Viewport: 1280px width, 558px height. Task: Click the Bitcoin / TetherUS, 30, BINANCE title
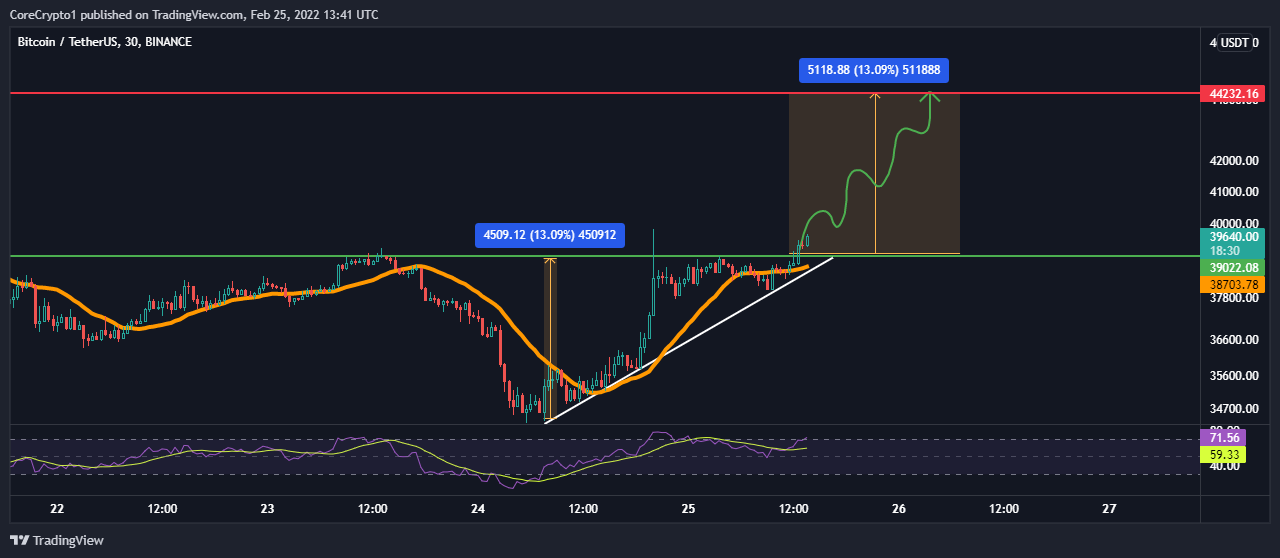coord(105,42)
